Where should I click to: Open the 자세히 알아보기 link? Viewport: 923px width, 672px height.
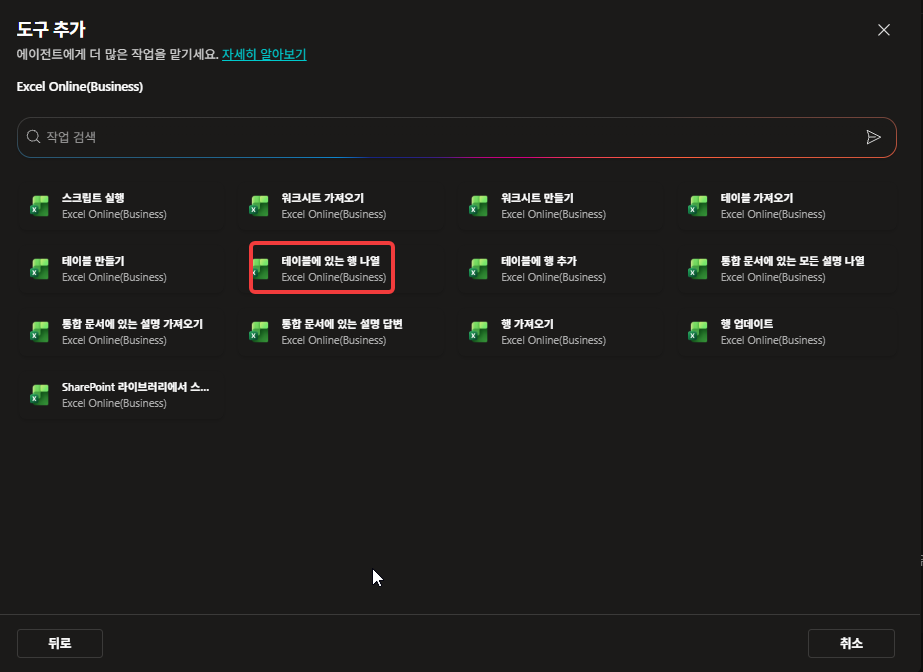point(264,54)
